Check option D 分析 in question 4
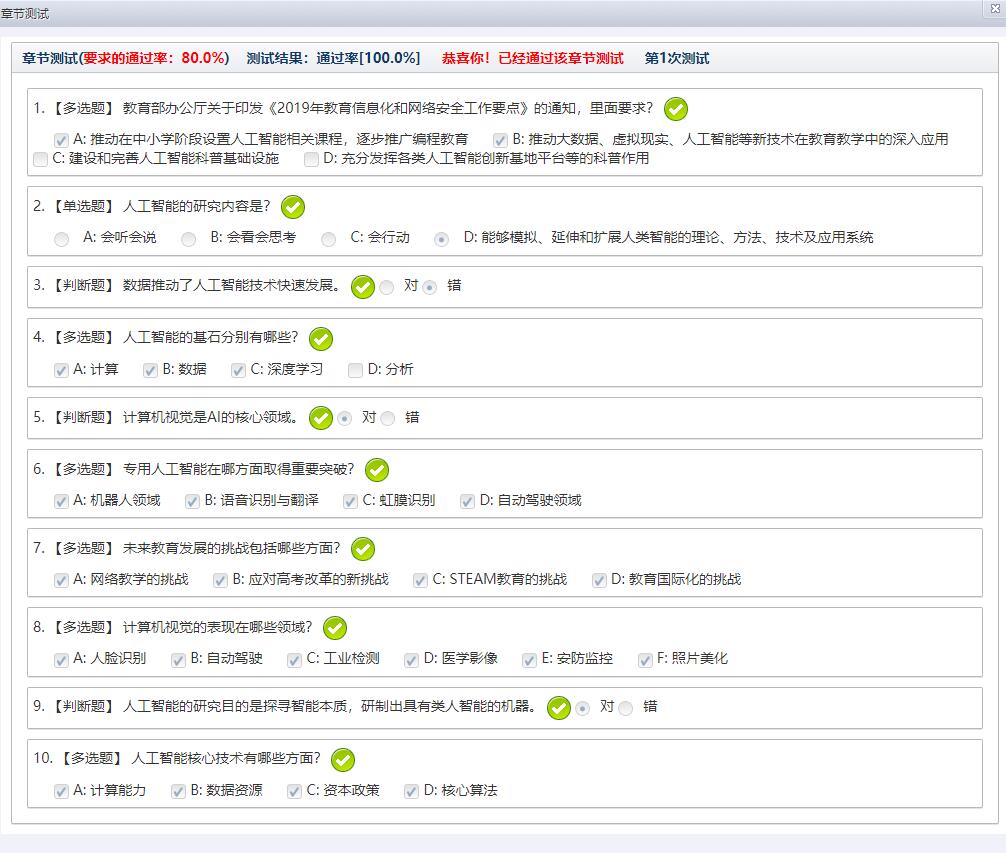 [355, 370]
